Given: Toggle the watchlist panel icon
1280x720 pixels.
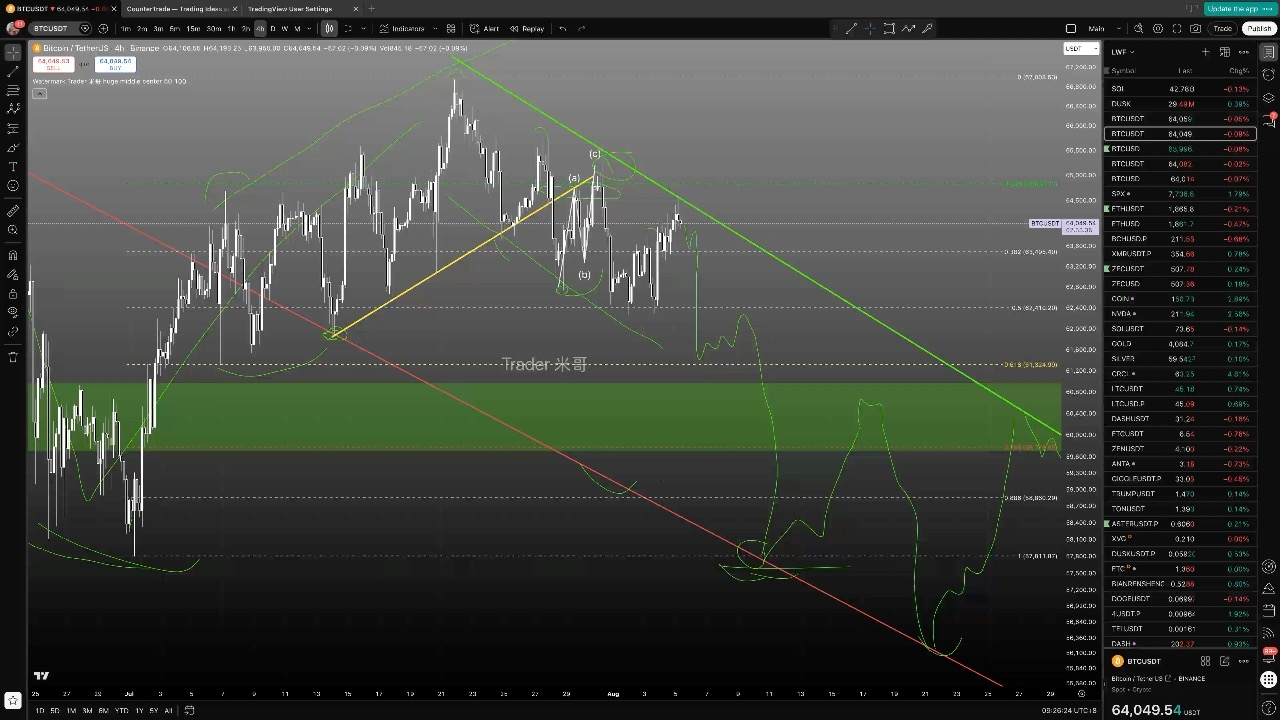Looking at the screenshot, I should tap(1269, 52).
